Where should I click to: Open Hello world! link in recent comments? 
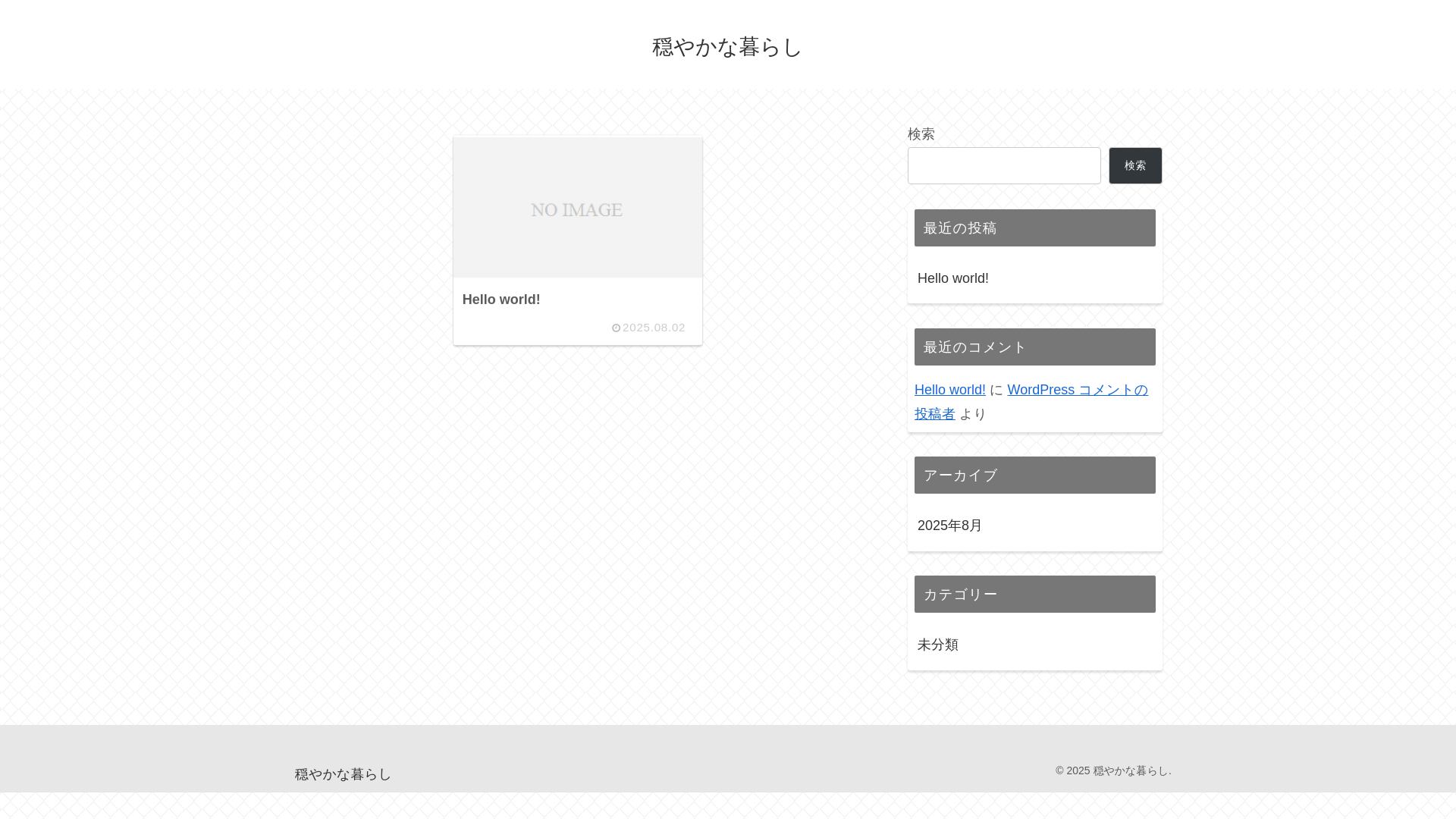click(950, 390)
